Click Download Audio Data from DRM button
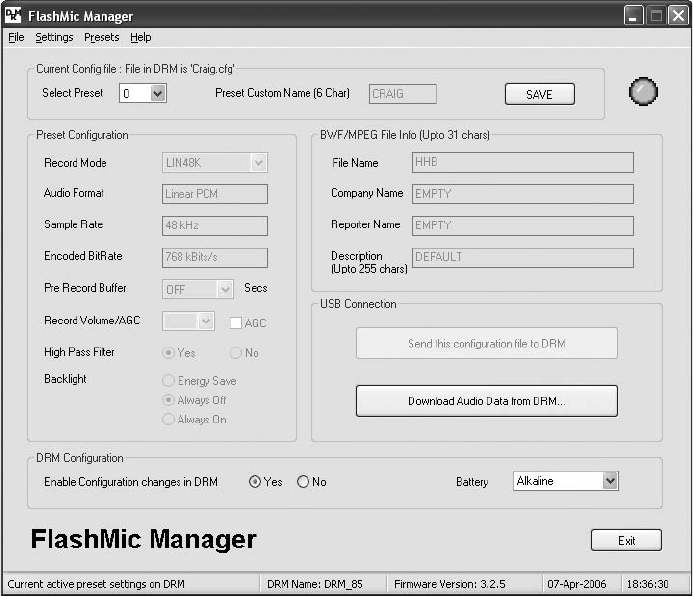 tap(486, 401)
